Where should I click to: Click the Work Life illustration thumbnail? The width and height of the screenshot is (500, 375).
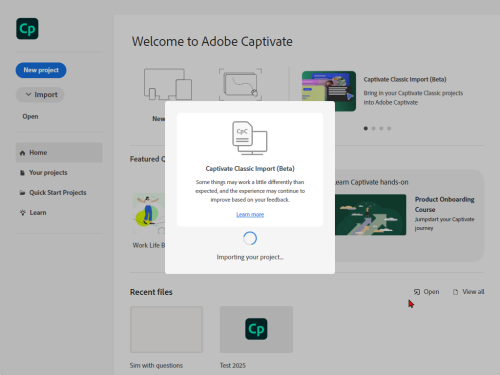149,213
